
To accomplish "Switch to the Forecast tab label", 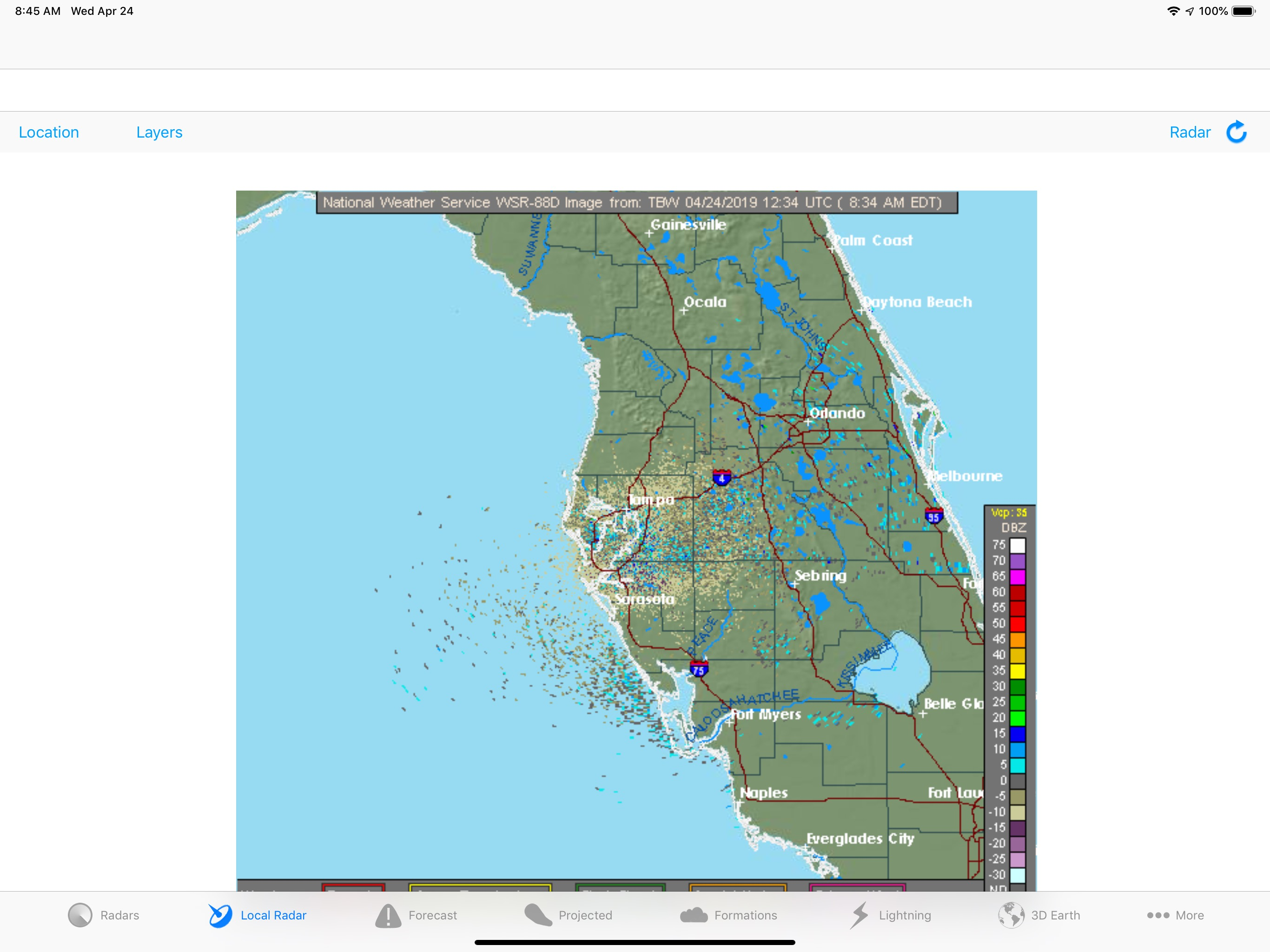I will click(x=432, y=915).
